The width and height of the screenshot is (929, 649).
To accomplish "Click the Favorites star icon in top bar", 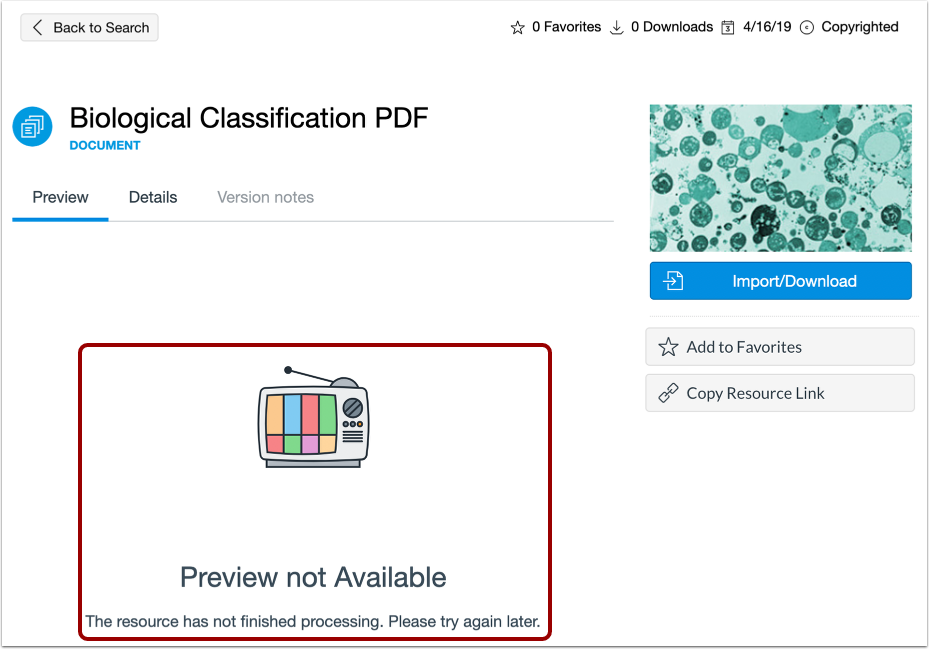I will click(x=518, y=27).
